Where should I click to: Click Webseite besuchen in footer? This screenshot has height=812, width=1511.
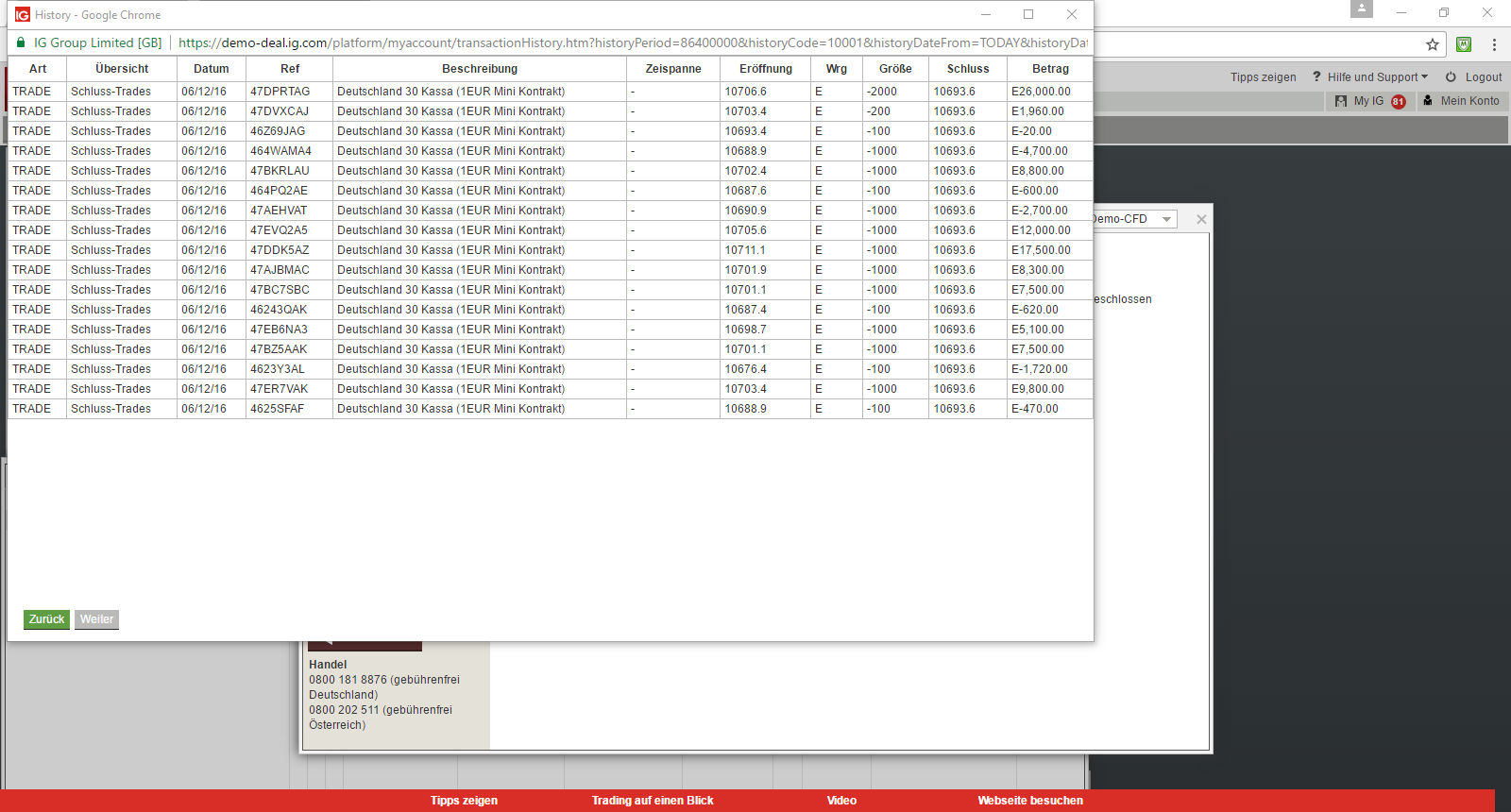pos(1030,801)
